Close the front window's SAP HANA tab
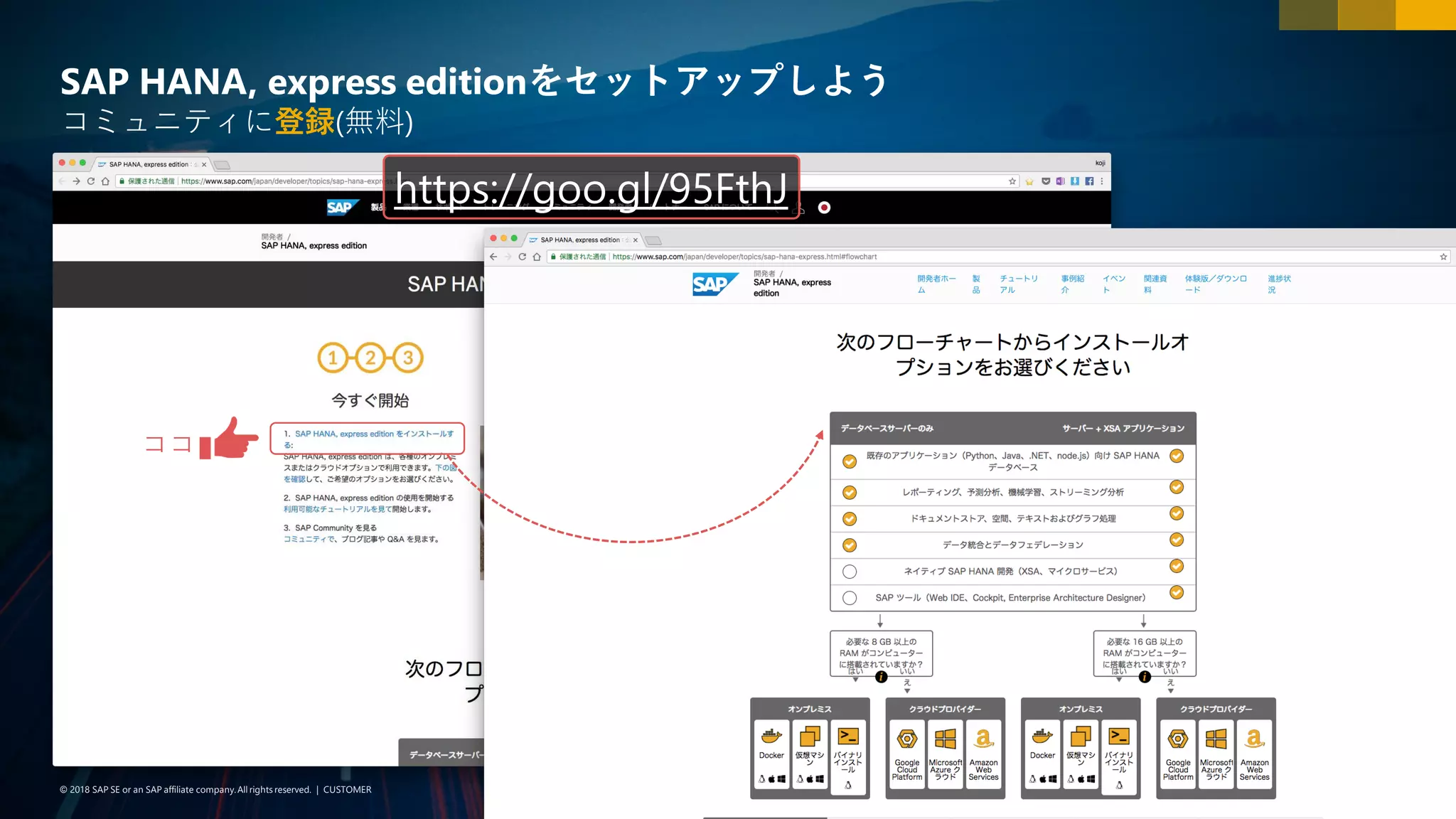 point(636,240)
